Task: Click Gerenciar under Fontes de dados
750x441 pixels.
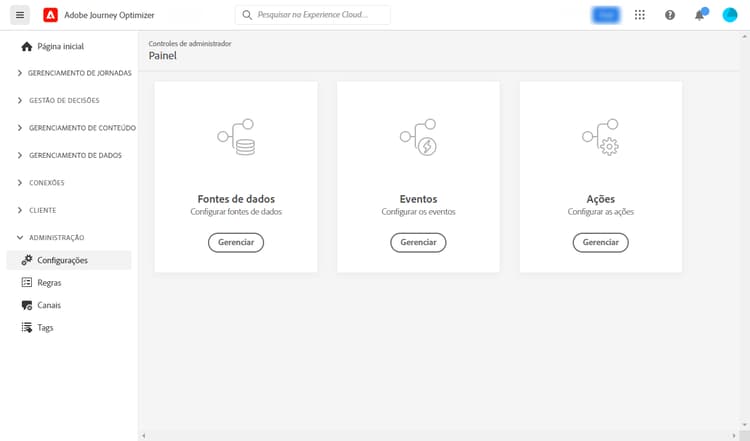Action: [236, 243]
